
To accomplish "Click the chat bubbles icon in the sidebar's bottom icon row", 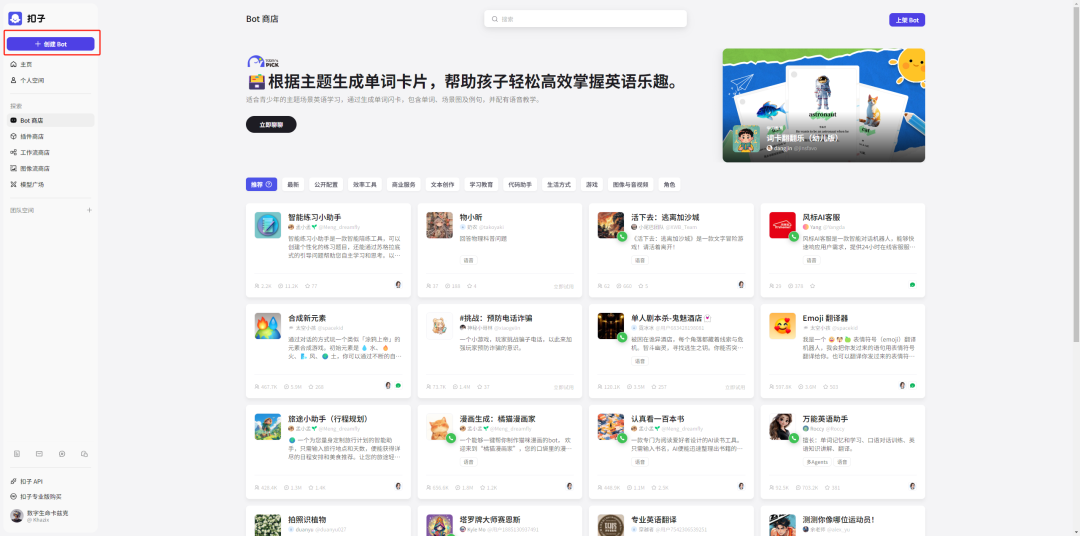I will click(x=84, y=454).
